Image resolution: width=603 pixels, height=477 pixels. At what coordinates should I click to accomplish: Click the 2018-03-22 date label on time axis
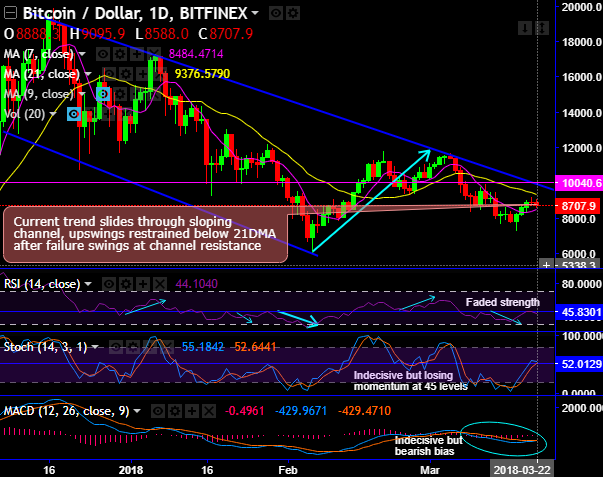[522, 470]
